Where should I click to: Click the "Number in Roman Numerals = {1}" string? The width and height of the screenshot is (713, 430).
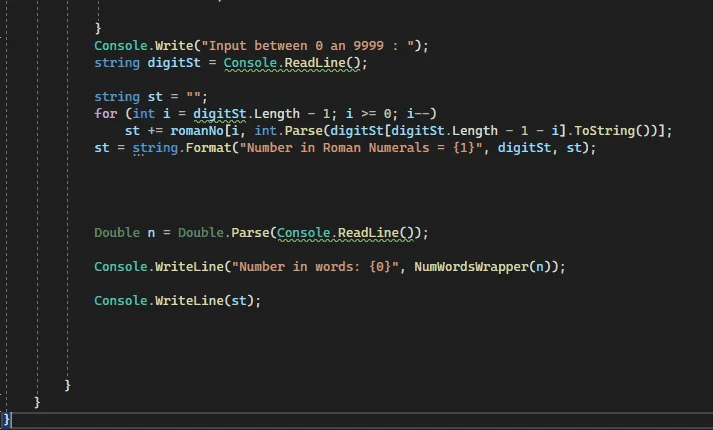pyautogui.click(x=361, y=148)
